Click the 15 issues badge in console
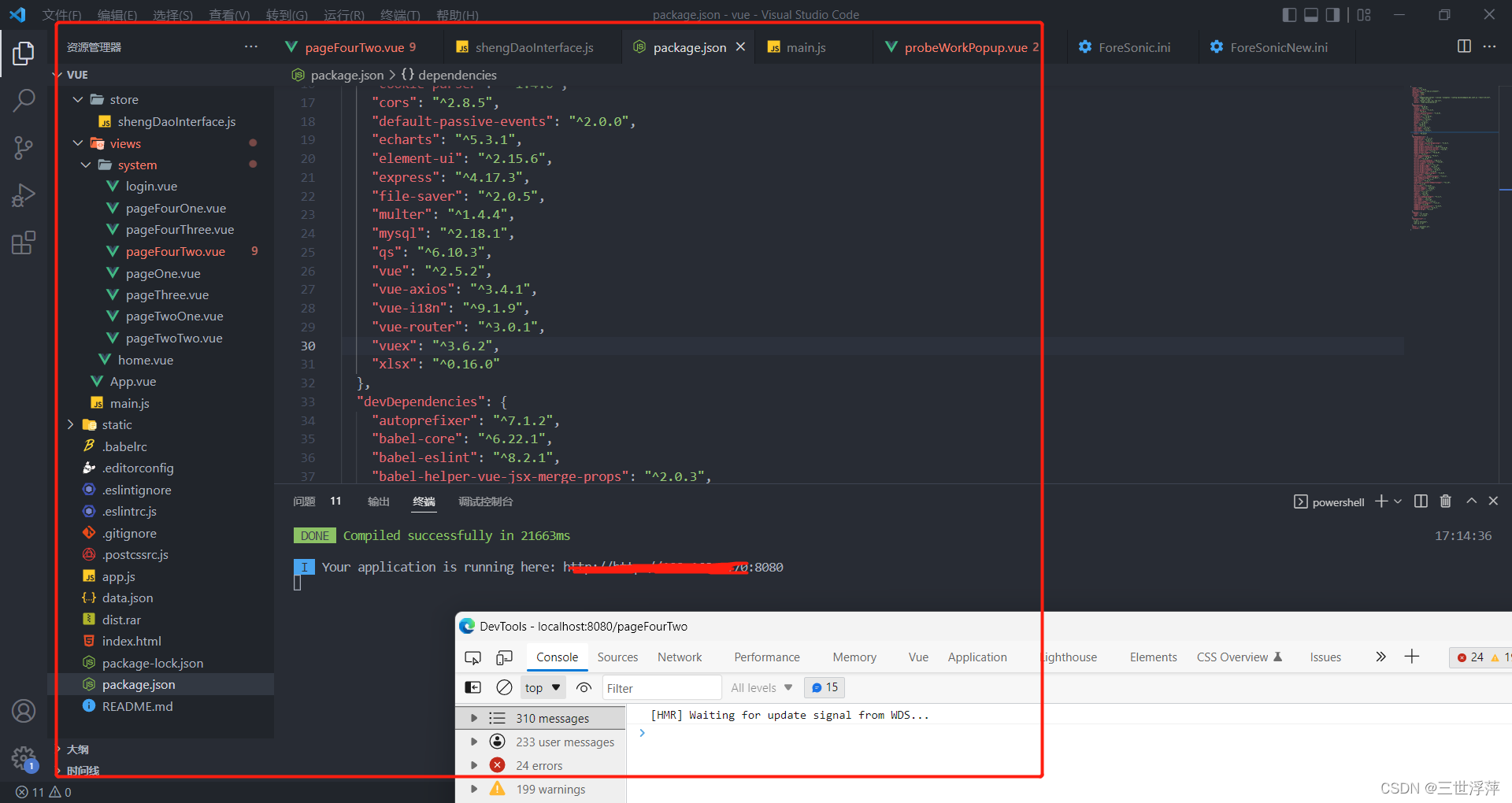This screenshot has height=803, width=1512. tap(825, 687)
